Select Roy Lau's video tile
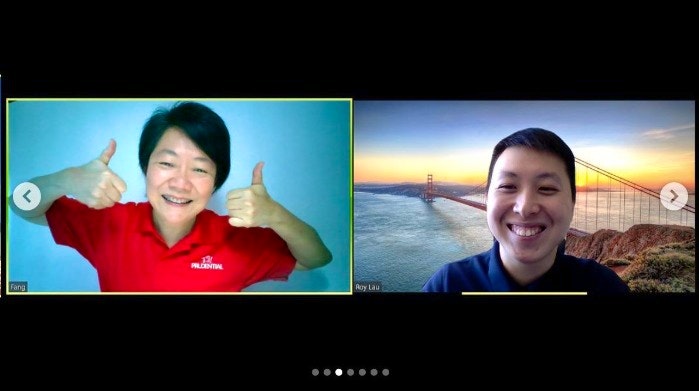The width and height of the screenshot is (699, 391). [524, 196]
